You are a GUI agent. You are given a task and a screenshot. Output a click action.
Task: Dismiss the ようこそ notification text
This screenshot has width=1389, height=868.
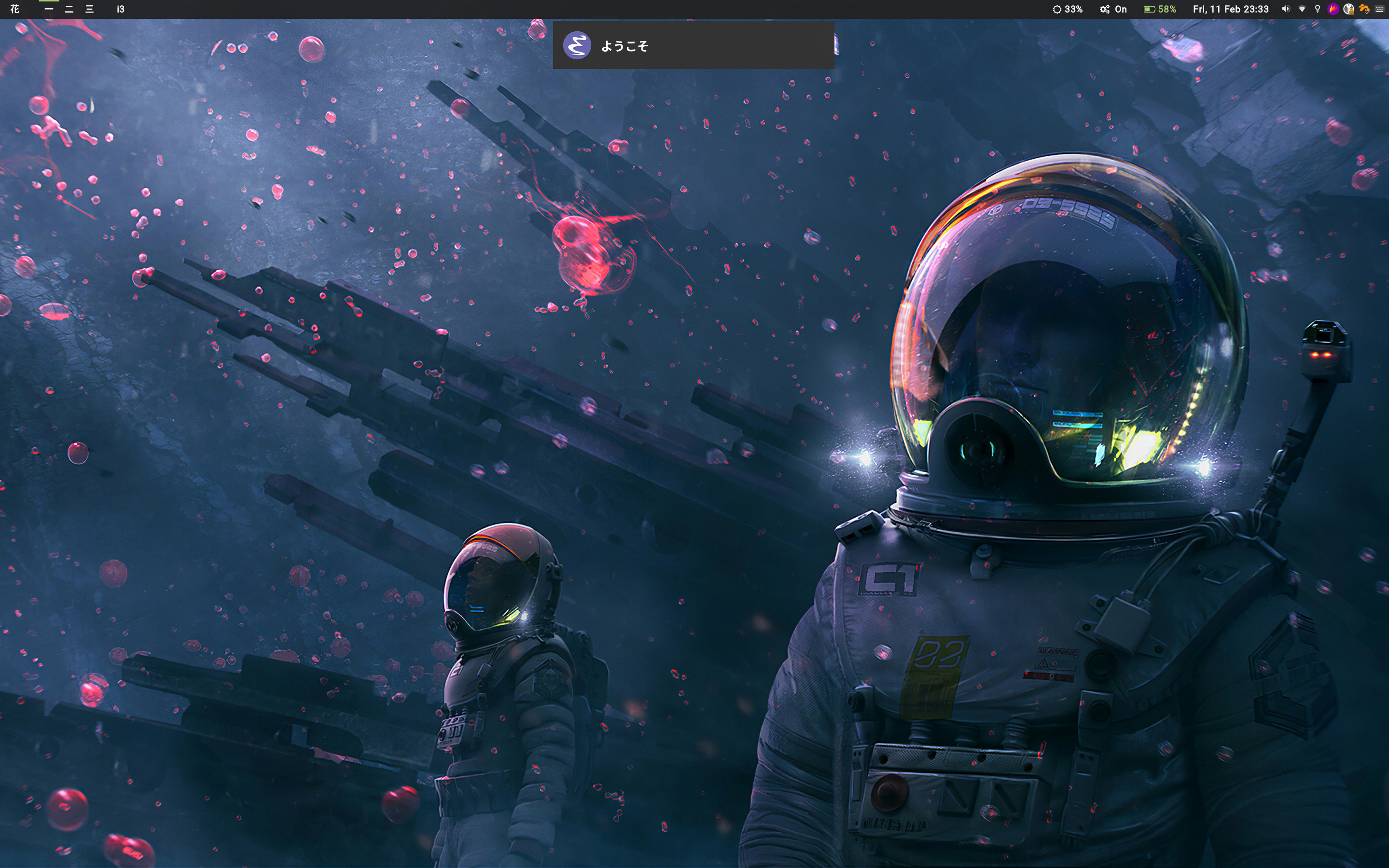(x=625, y=46)
